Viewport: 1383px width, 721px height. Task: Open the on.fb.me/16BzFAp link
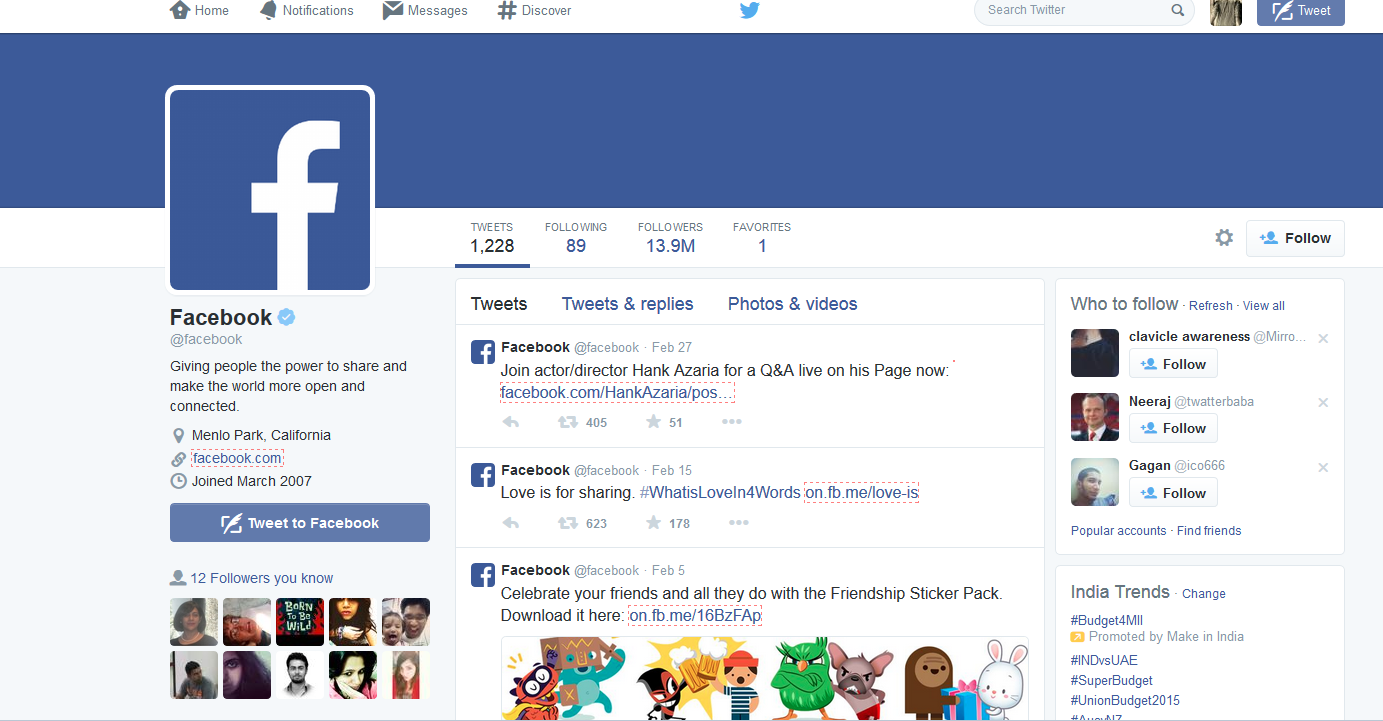[x=695, y=616]
